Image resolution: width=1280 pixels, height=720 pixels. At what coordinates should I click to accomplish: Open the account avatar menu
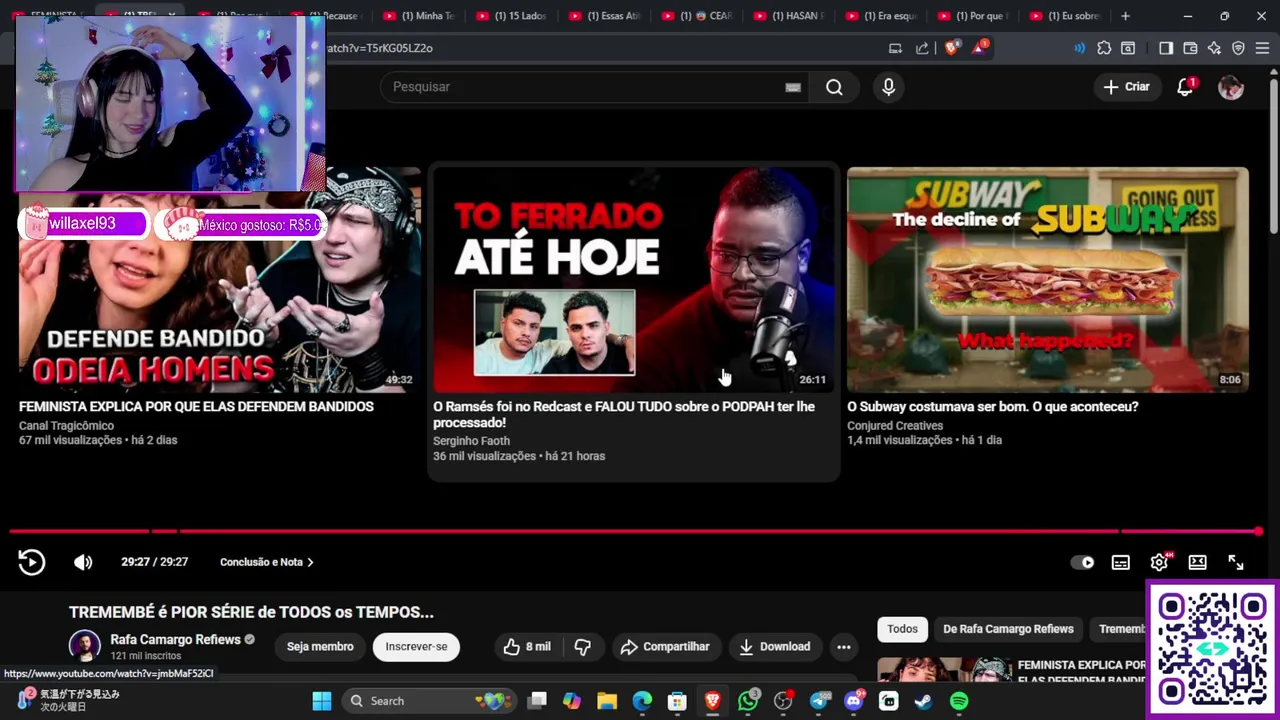(x=1231, y=87)
